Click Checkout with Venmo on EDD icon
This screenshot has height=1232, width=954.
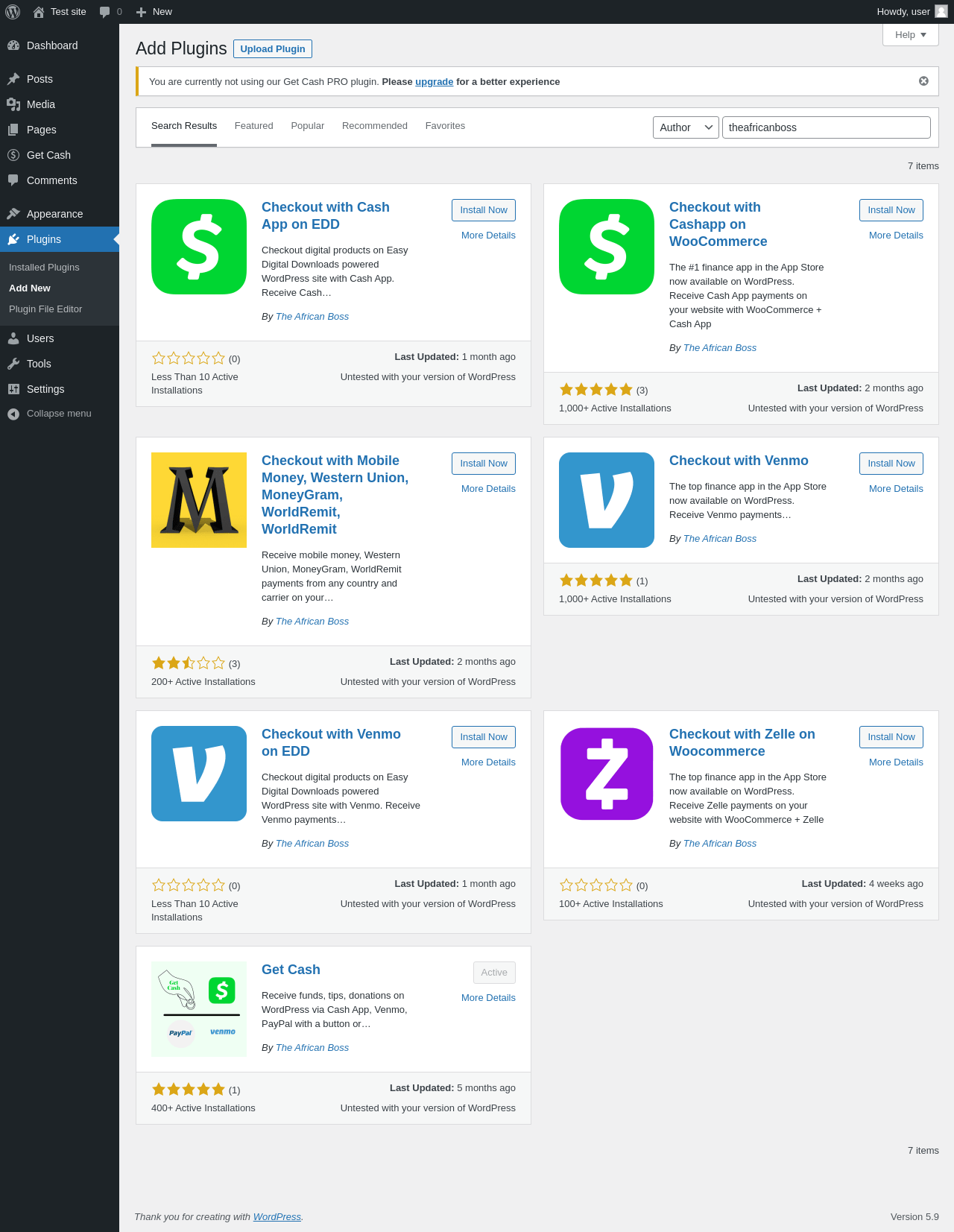[x=199, y=774]
